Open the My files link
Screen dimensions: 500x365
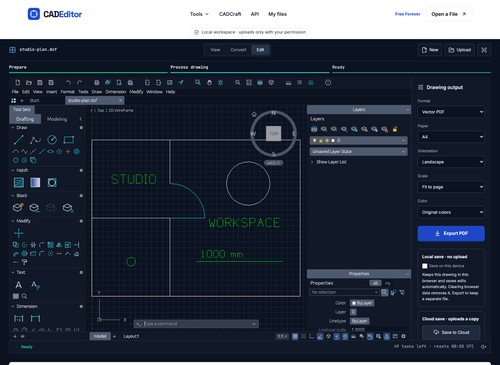click(277, 14)
